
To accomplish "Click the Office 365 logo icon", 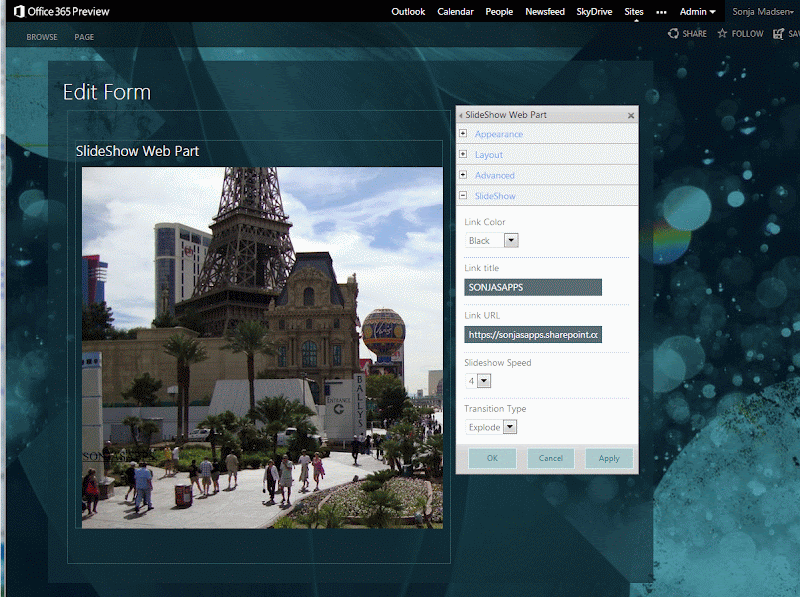I will click(x=19, y=12).
